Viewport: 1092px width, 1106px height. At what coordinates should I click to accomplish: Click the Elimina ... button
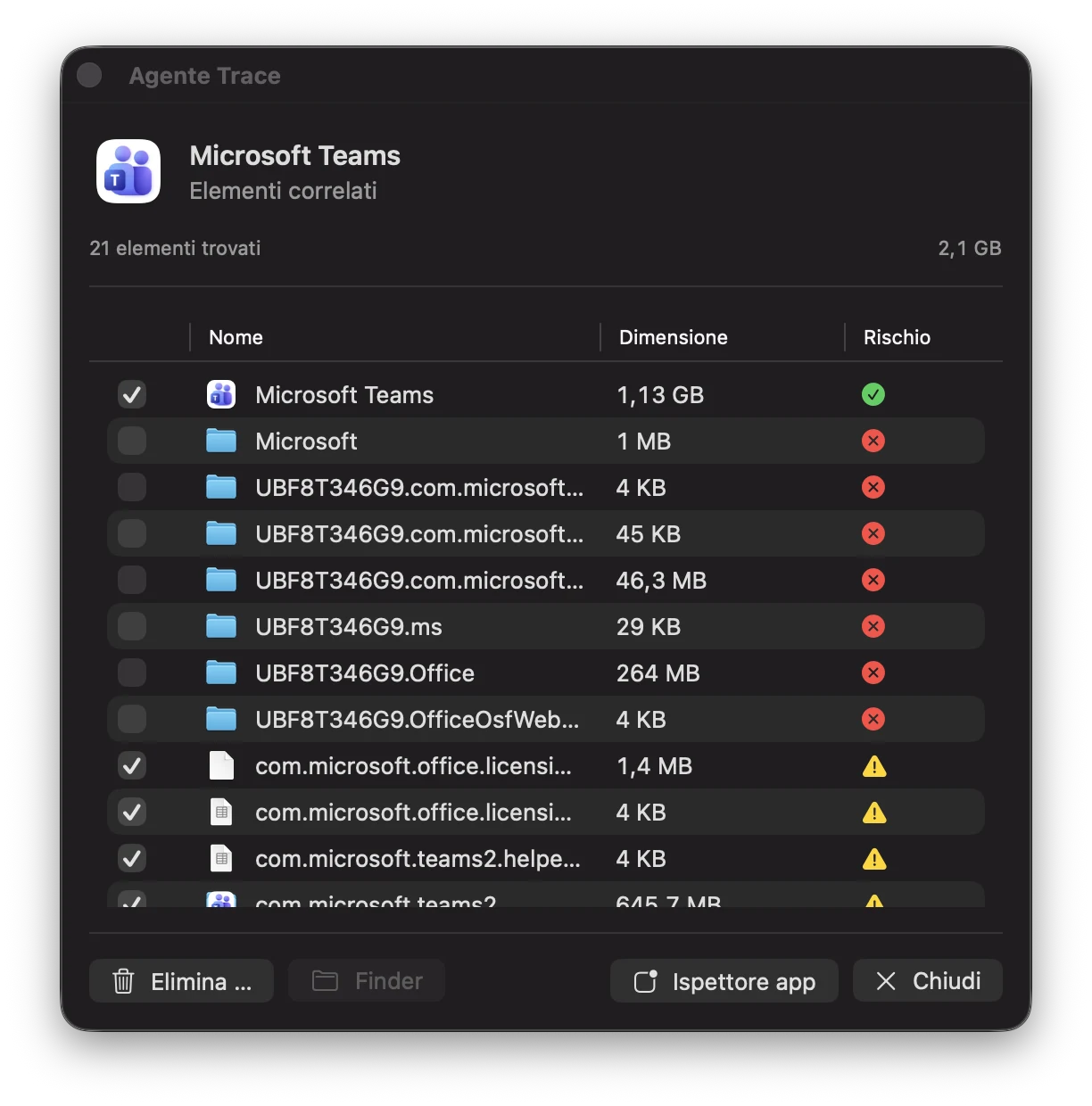[x=181, y=981]
